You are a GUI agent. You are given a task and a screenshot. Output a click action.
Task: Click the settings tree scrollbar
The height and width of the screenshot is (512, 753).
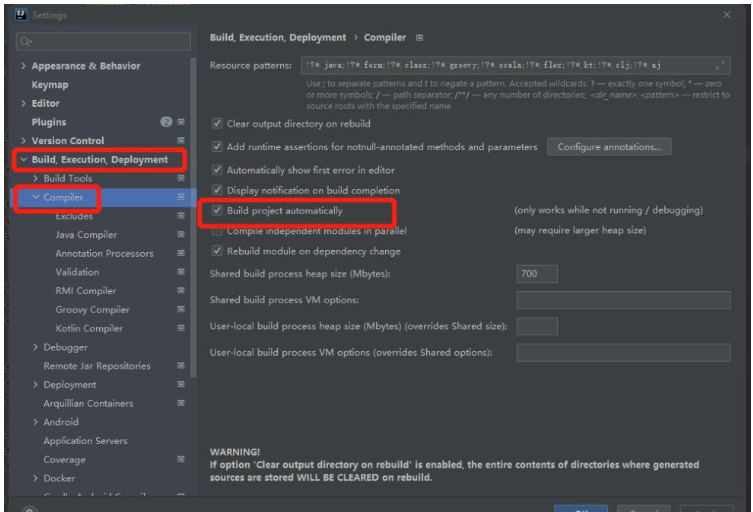[x=193, y=218]
